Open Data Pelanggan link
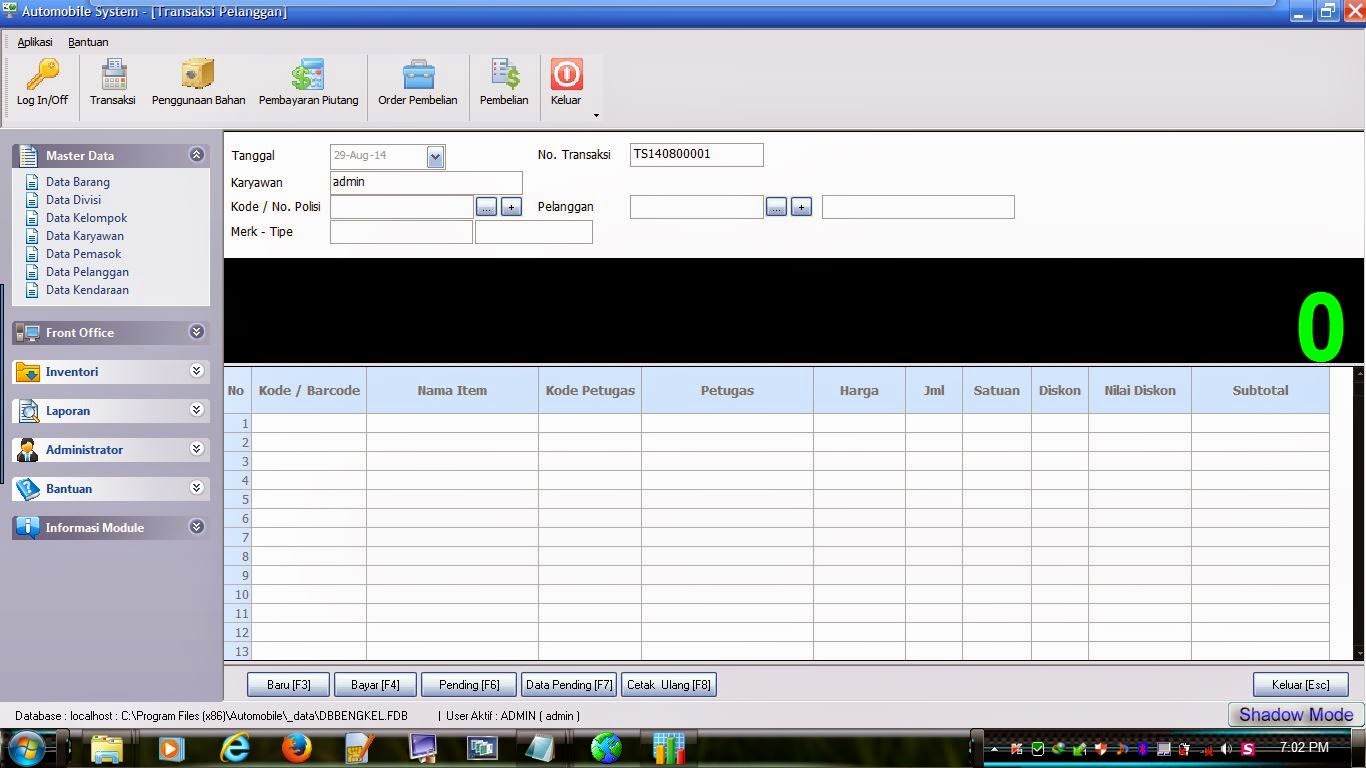The height and width of the screenshot is (768, 1366). tap(87, 272)
